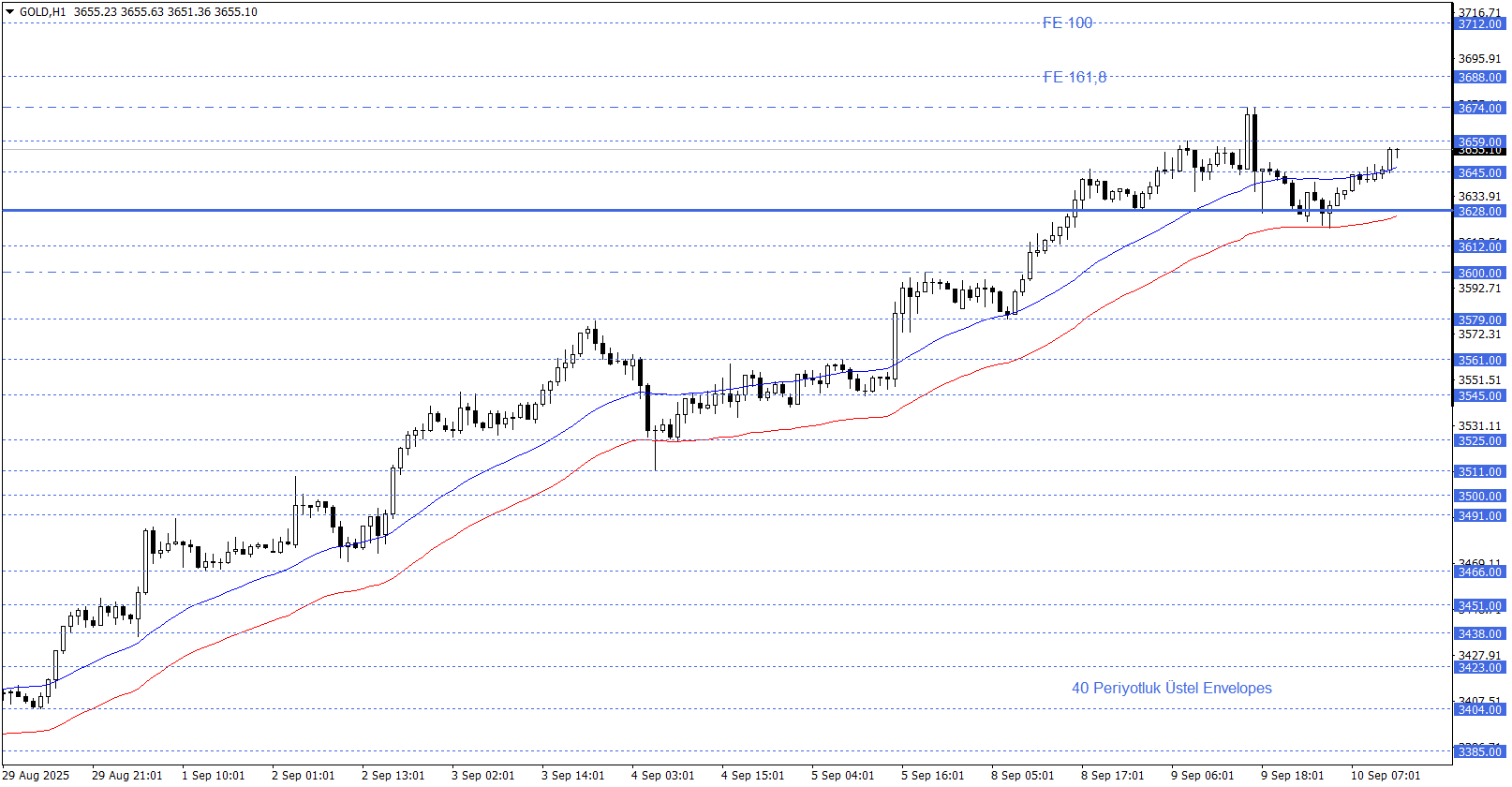Click the 3612.00 price level tag
1512x787 pixels.
1480,247
